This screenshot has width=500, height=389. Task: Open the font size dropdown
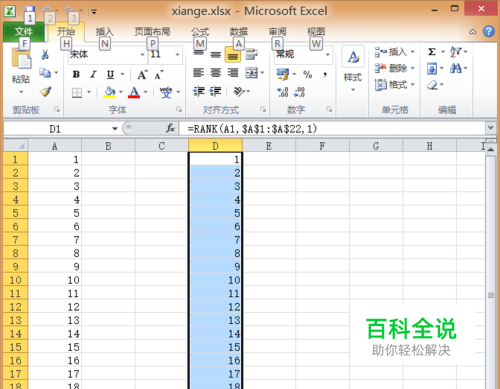click(x=177, y=55)
